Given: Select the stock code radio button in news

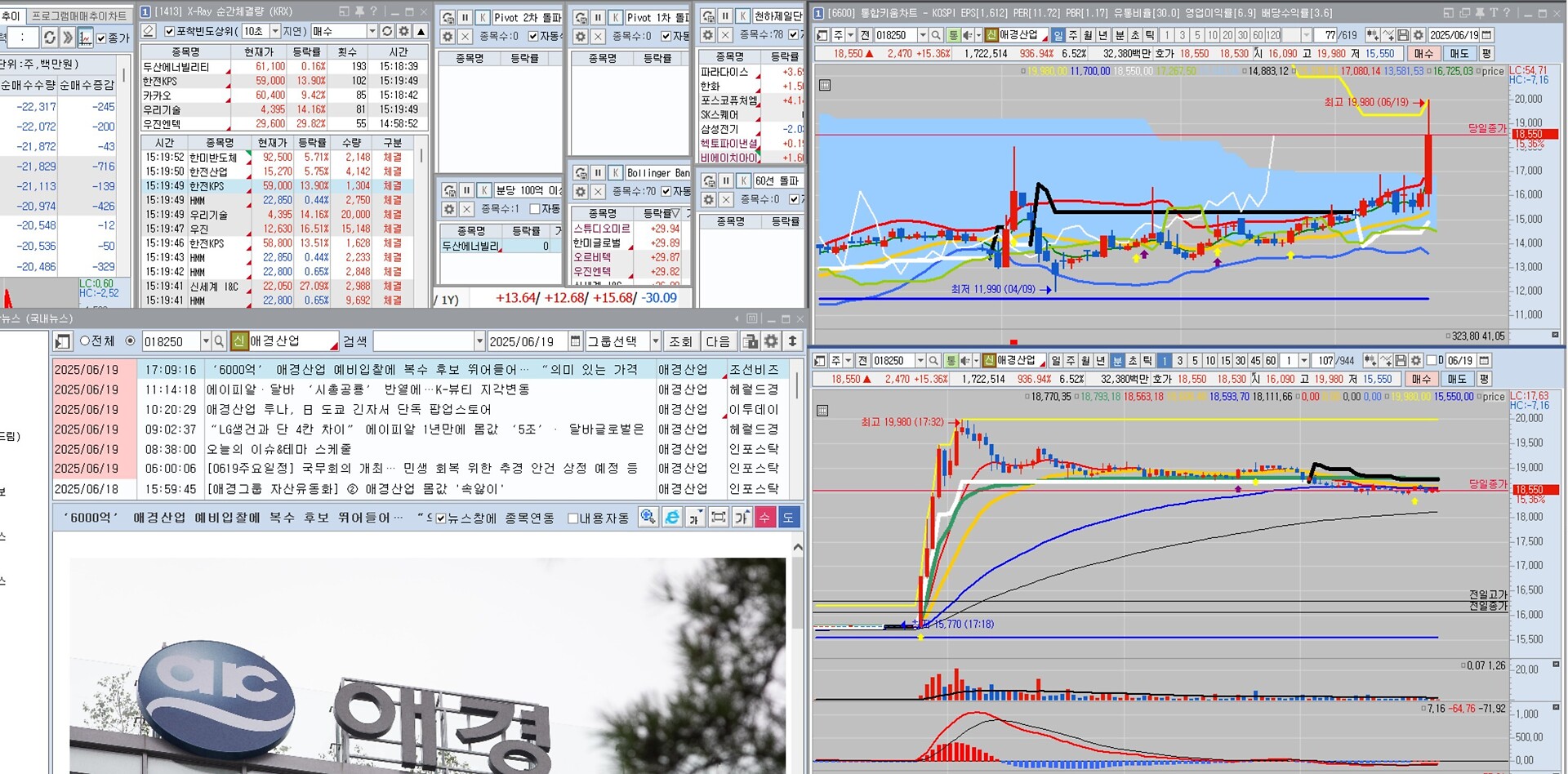Looking at the screenshot, I should pyautogui.click(x=130, y=341).
